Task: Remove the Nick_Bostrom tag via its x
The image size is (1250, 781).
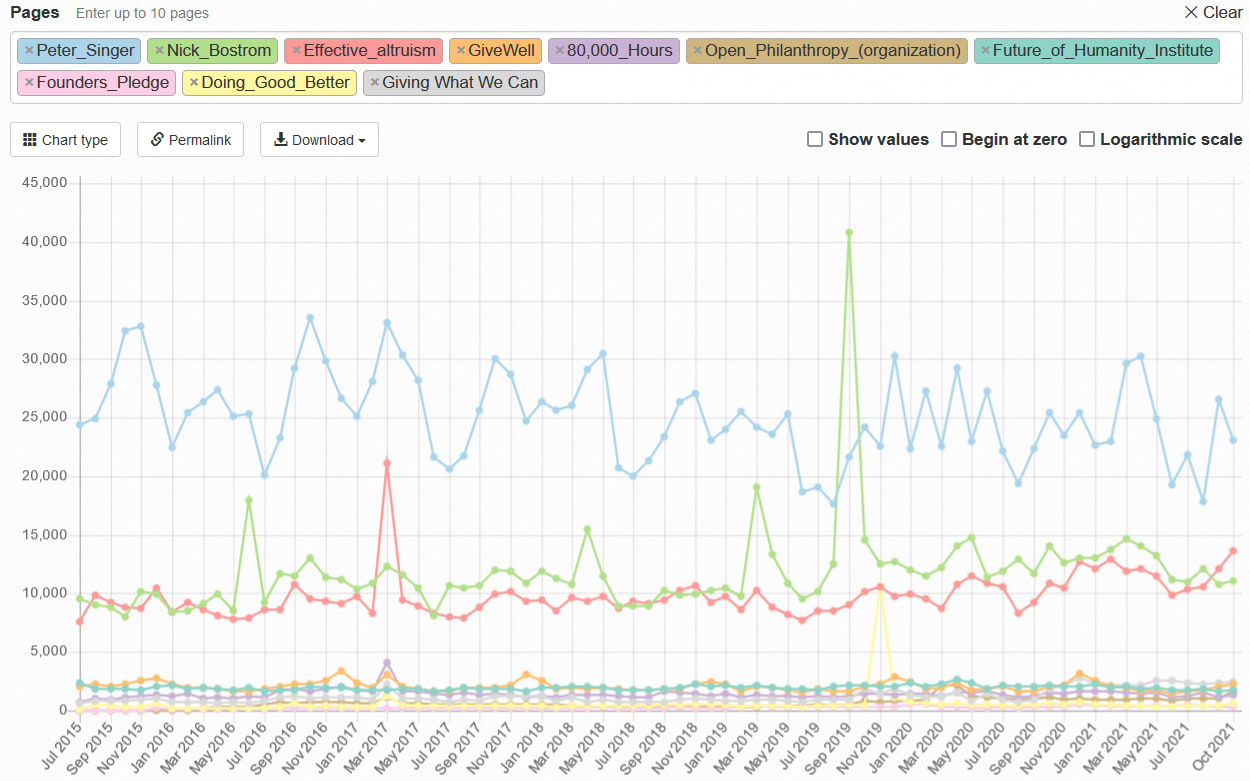Action: click(159, 50)
